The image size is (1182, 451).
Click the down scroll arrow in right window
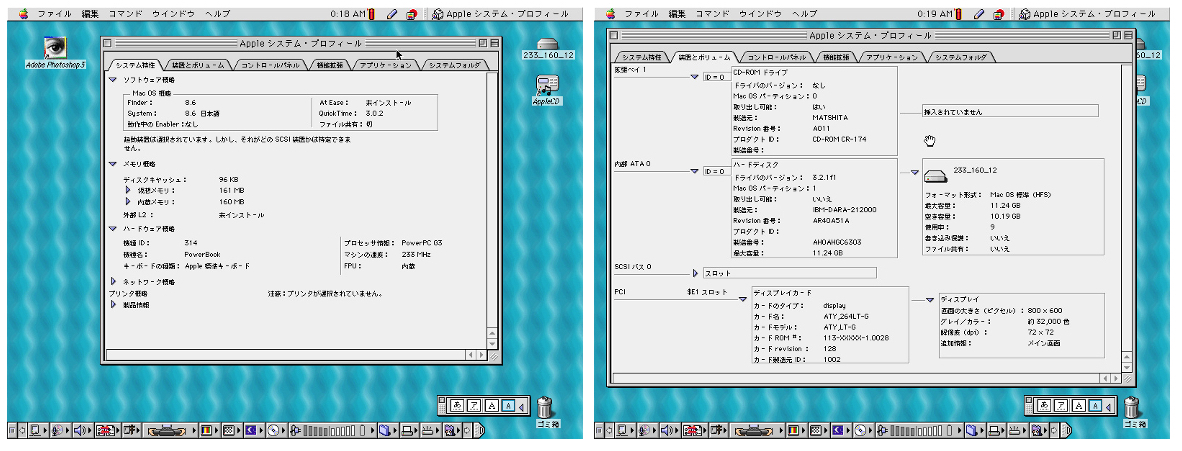pyautogui.click(x=1128, y=366)
